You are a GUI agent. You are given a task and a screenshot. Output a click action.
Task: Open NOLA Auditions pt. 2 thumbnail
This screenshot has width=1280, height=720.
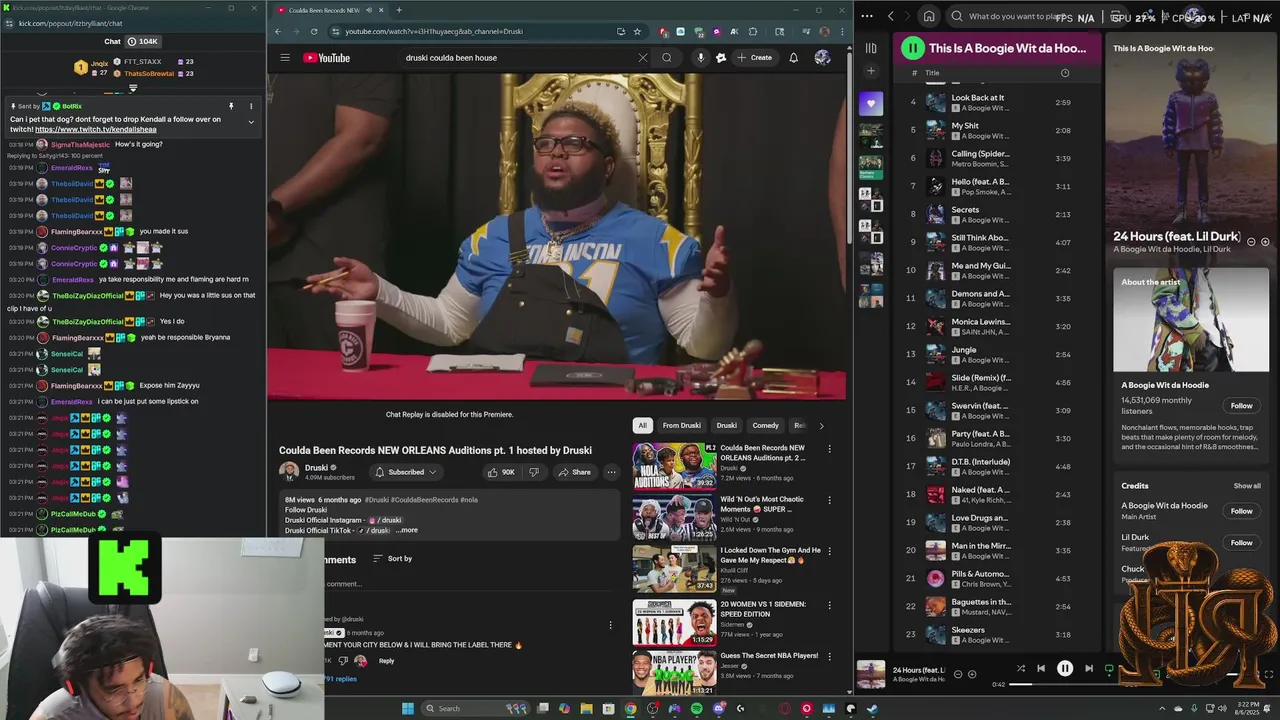(x=674, y=465)
